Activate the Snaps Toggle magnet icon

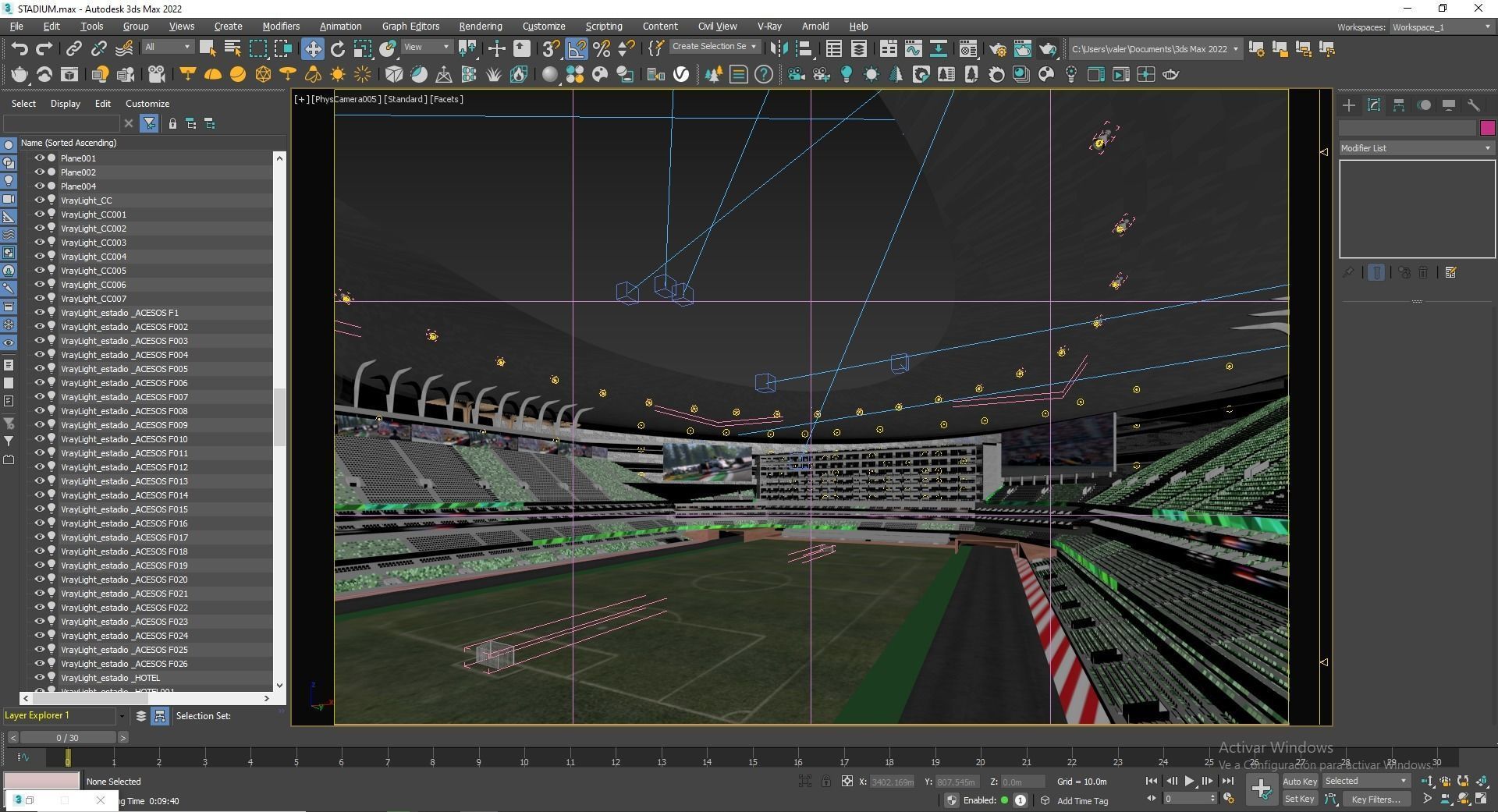550,48
